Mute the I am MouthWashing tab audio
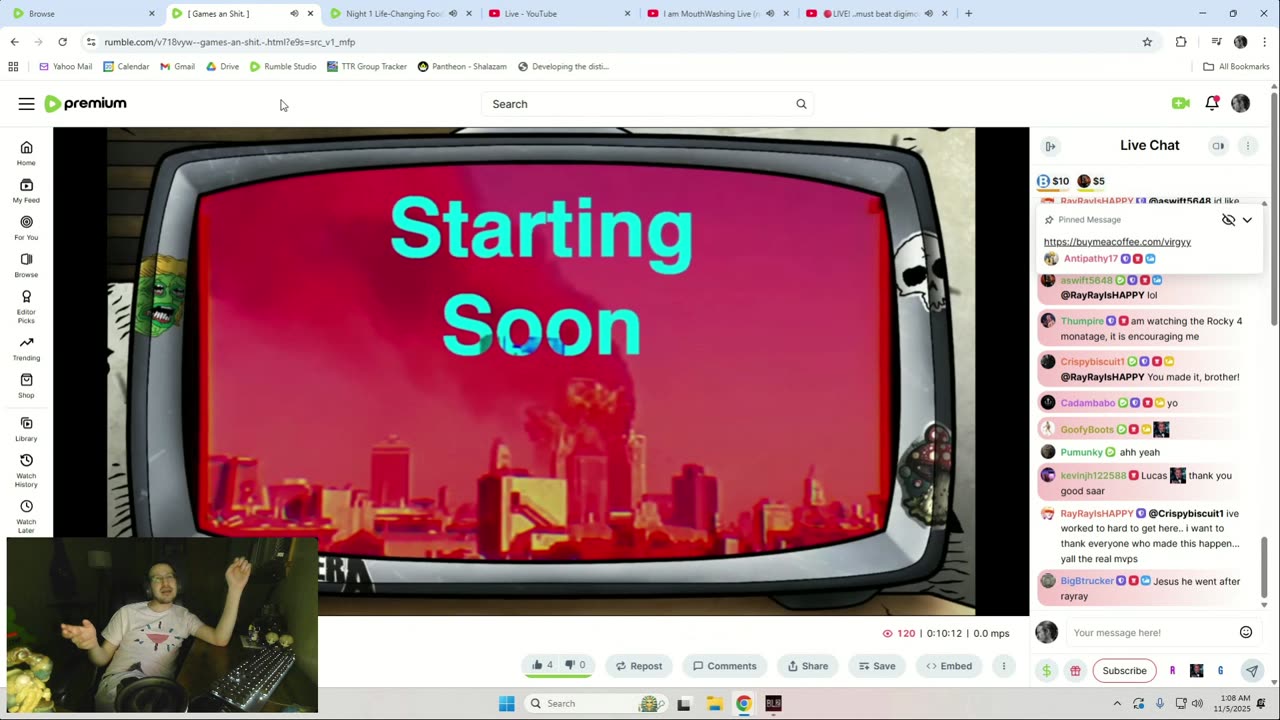Image resolution: width=1280 pixels, height=720 pixels. [770, 14]
